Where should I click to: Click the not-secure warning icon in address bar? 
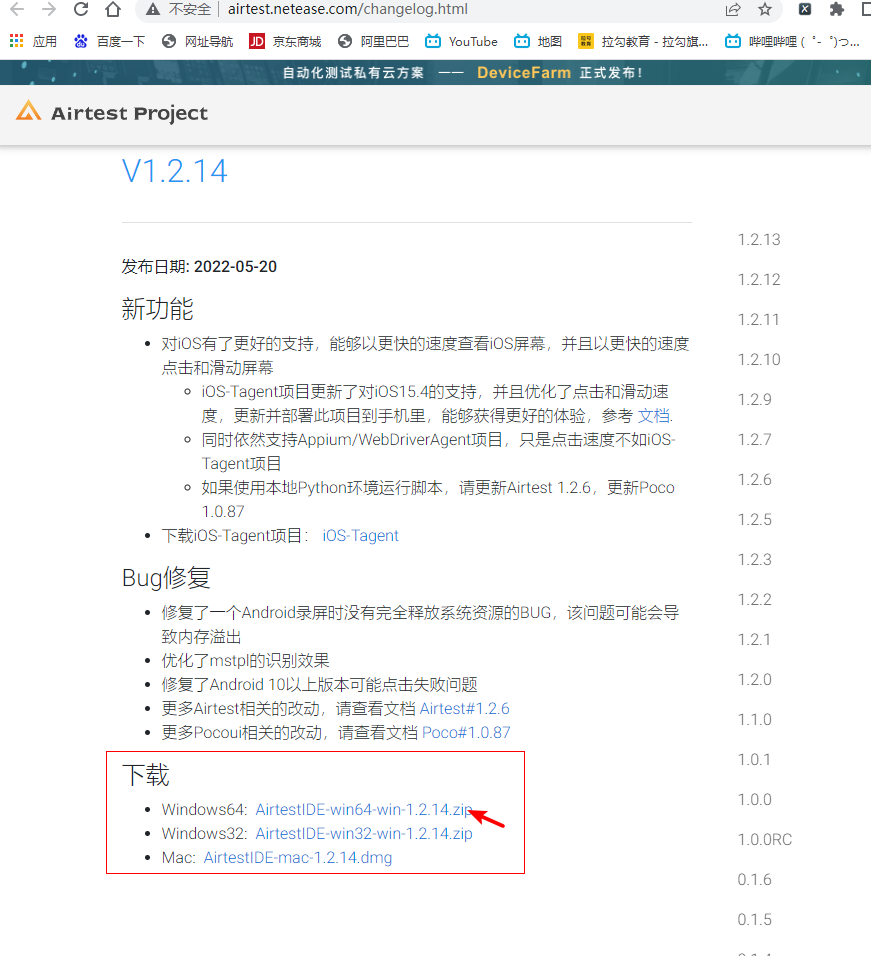[153, 9]
